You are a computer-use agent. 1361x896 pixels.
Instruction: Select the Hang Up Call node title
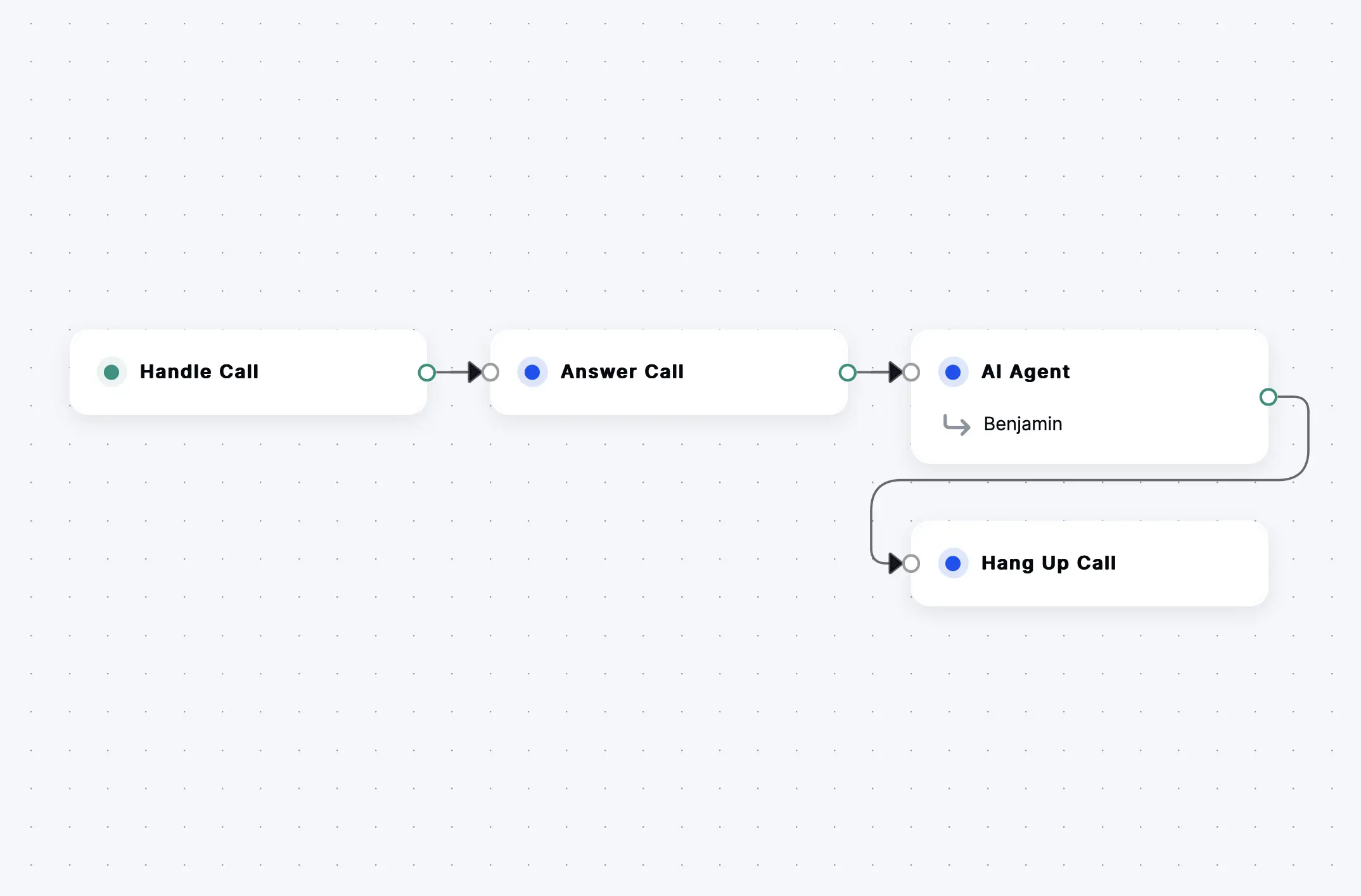(x=1049, y=563)
